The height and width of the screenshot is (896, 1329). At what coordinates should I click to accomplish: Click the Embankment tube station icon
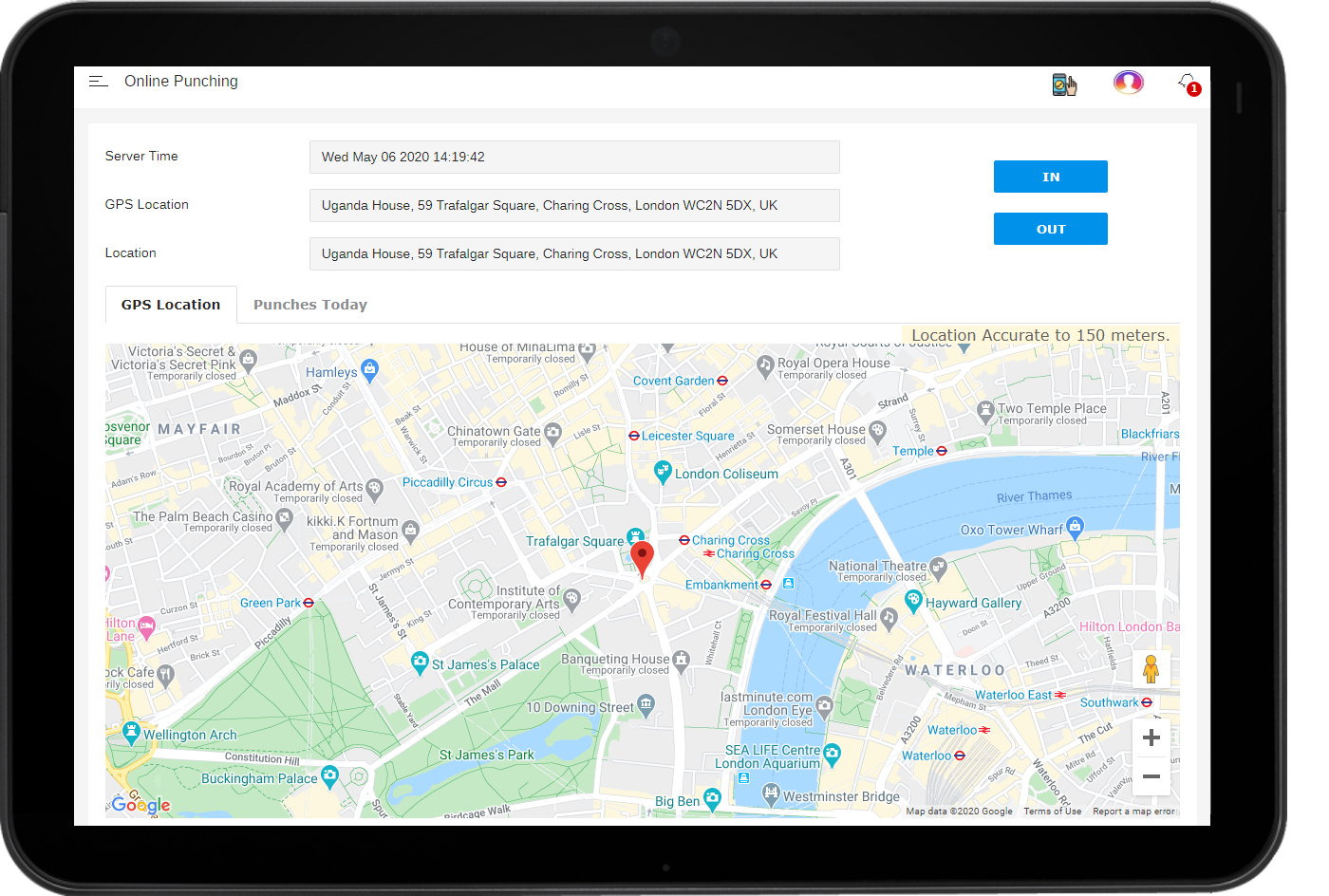766,585
